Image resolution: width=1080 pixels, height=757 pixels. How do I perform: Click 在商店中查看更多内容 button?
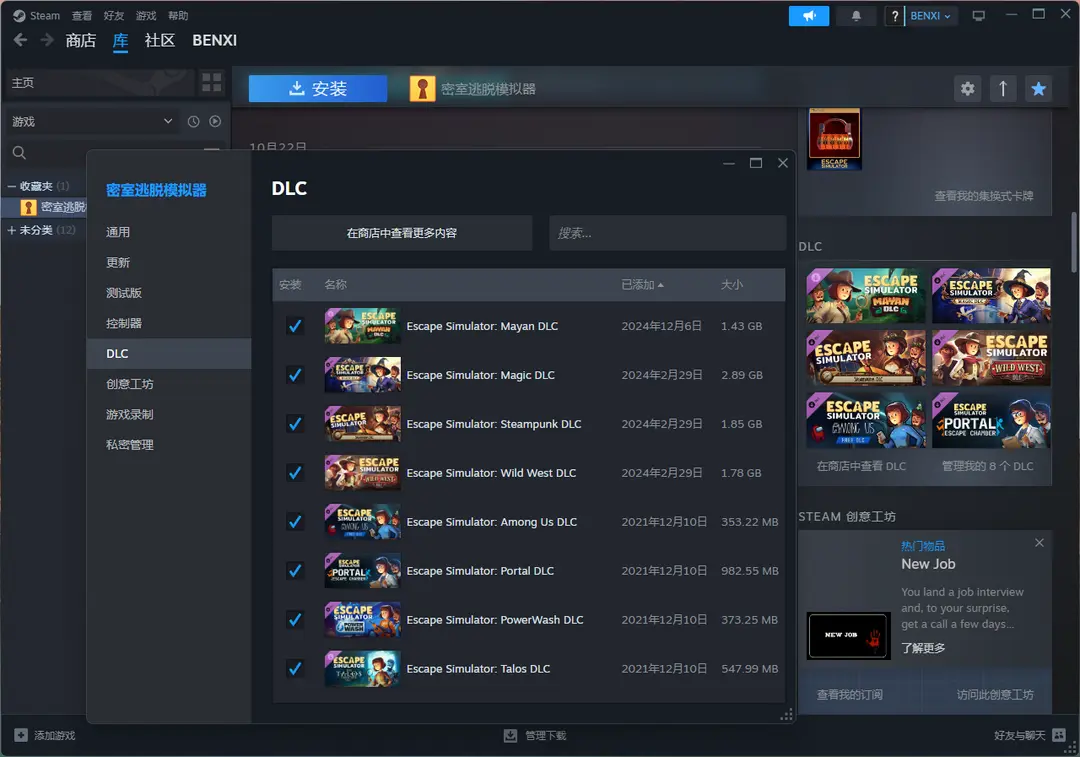click(402, 233)
